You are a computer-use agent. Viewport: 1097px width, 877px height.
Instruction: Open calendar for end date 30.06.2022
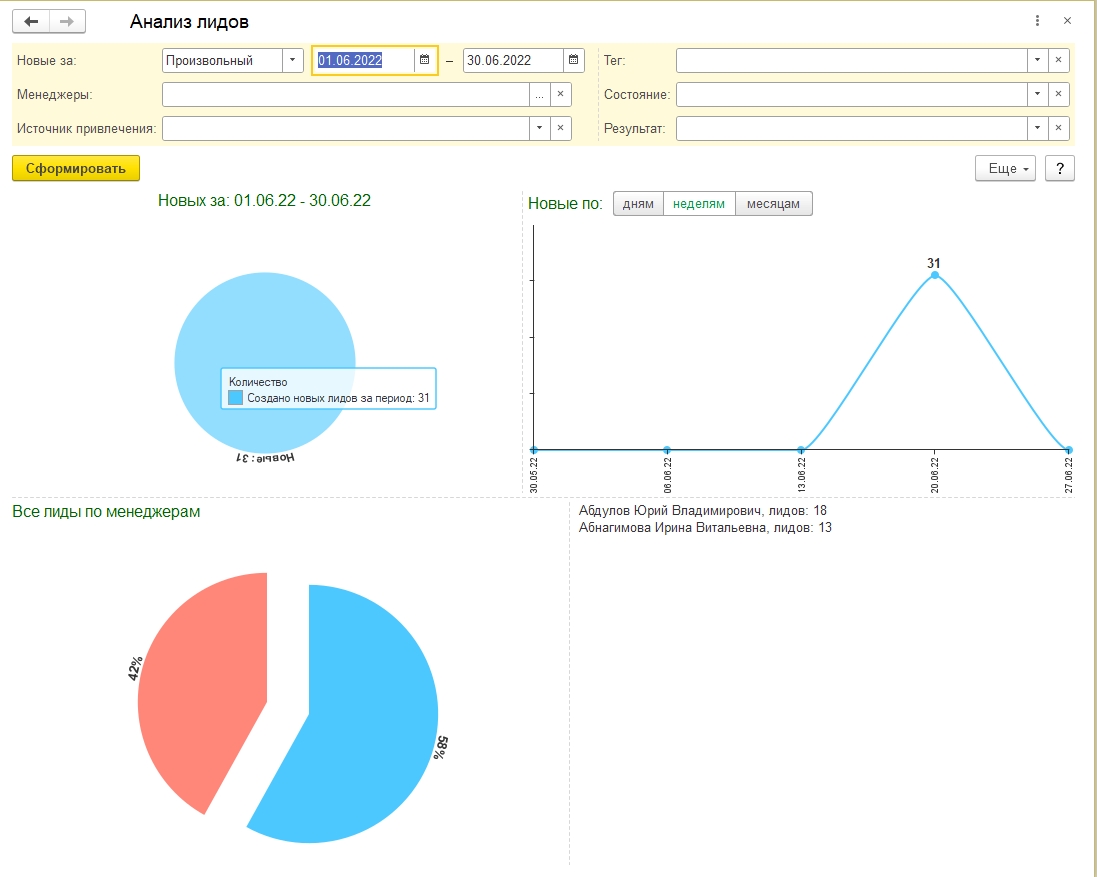click(x=573, y=60)
